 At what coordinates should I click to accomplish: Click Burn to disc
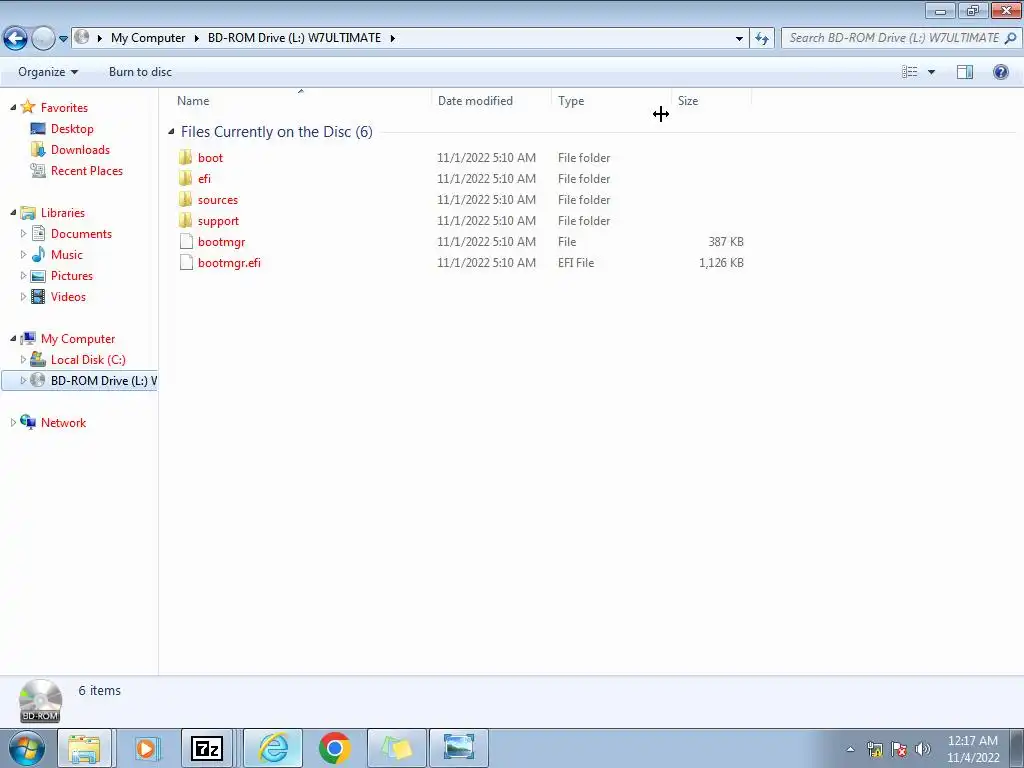coord(140,72)
